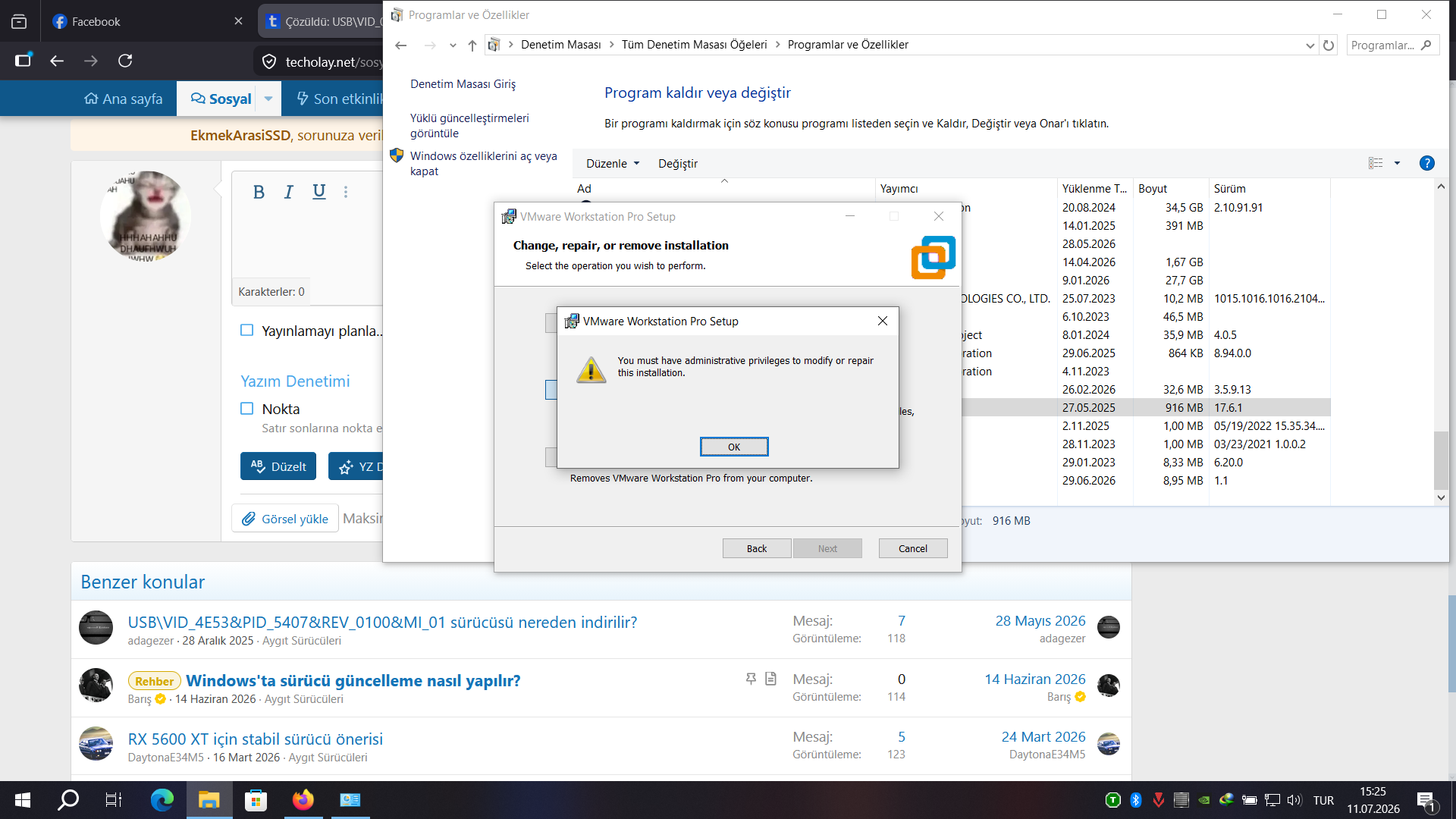The height and width of the screenshot is (819, 1456).
Task: Click the refresh icon in Explorer address bar
Action: tap(1329, 45)
